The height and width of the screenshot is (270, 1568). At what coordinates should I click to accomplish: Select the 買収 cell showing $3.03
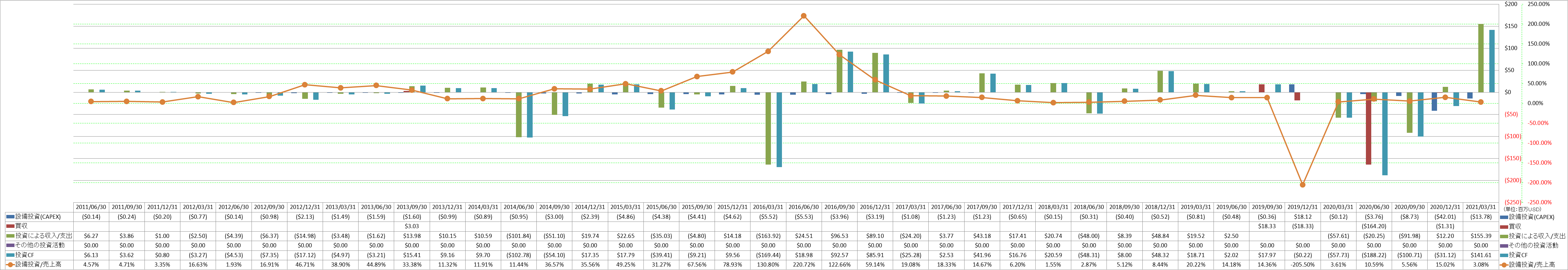click(411, 226)
